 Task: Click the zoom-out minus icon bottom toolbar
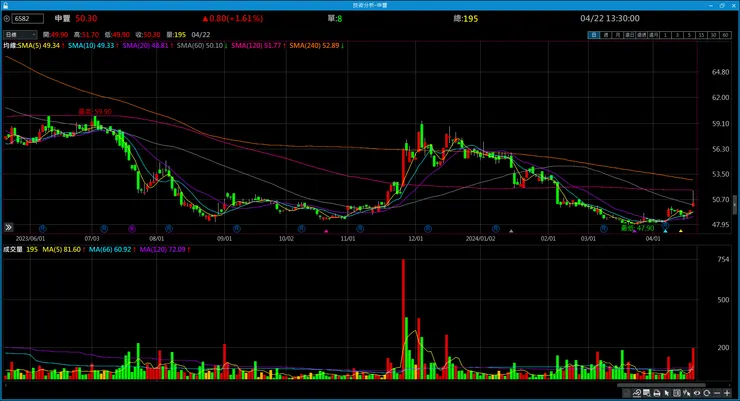(x=717, y=393)
